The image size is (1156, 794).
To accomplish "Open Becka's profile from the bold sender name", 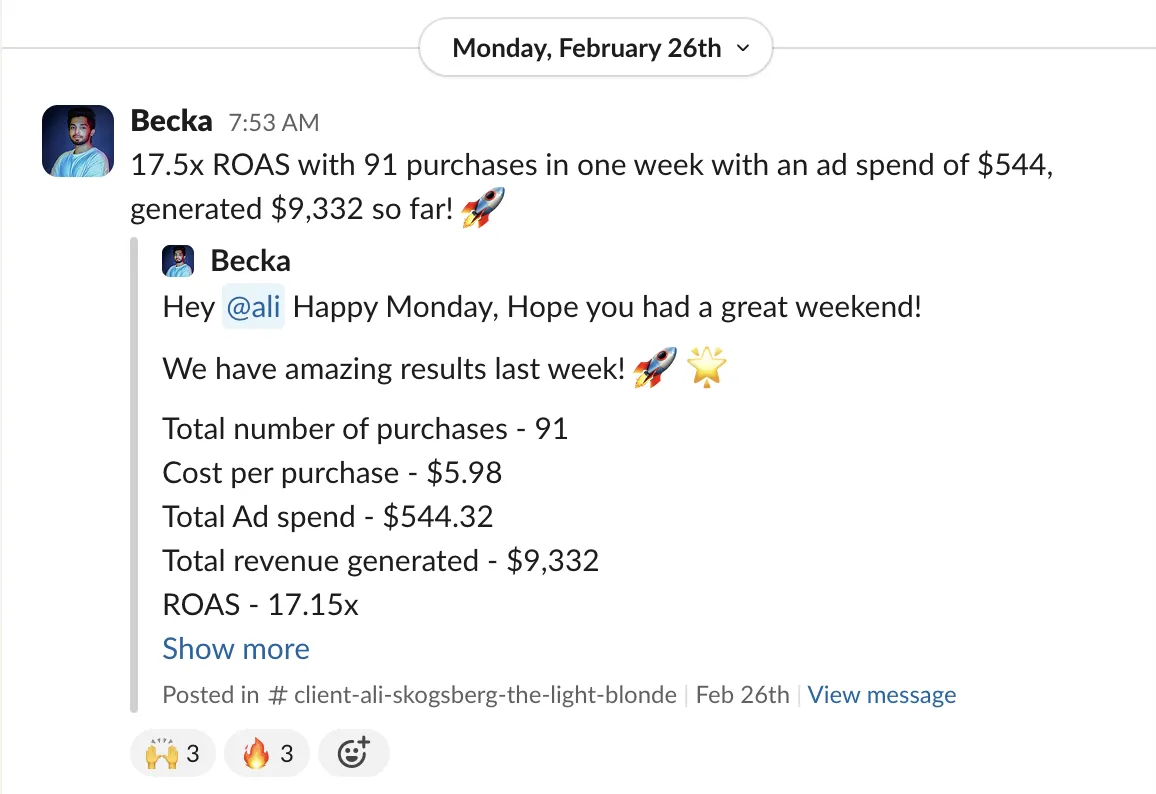I will pyautogui.click(x=171, y=122).
